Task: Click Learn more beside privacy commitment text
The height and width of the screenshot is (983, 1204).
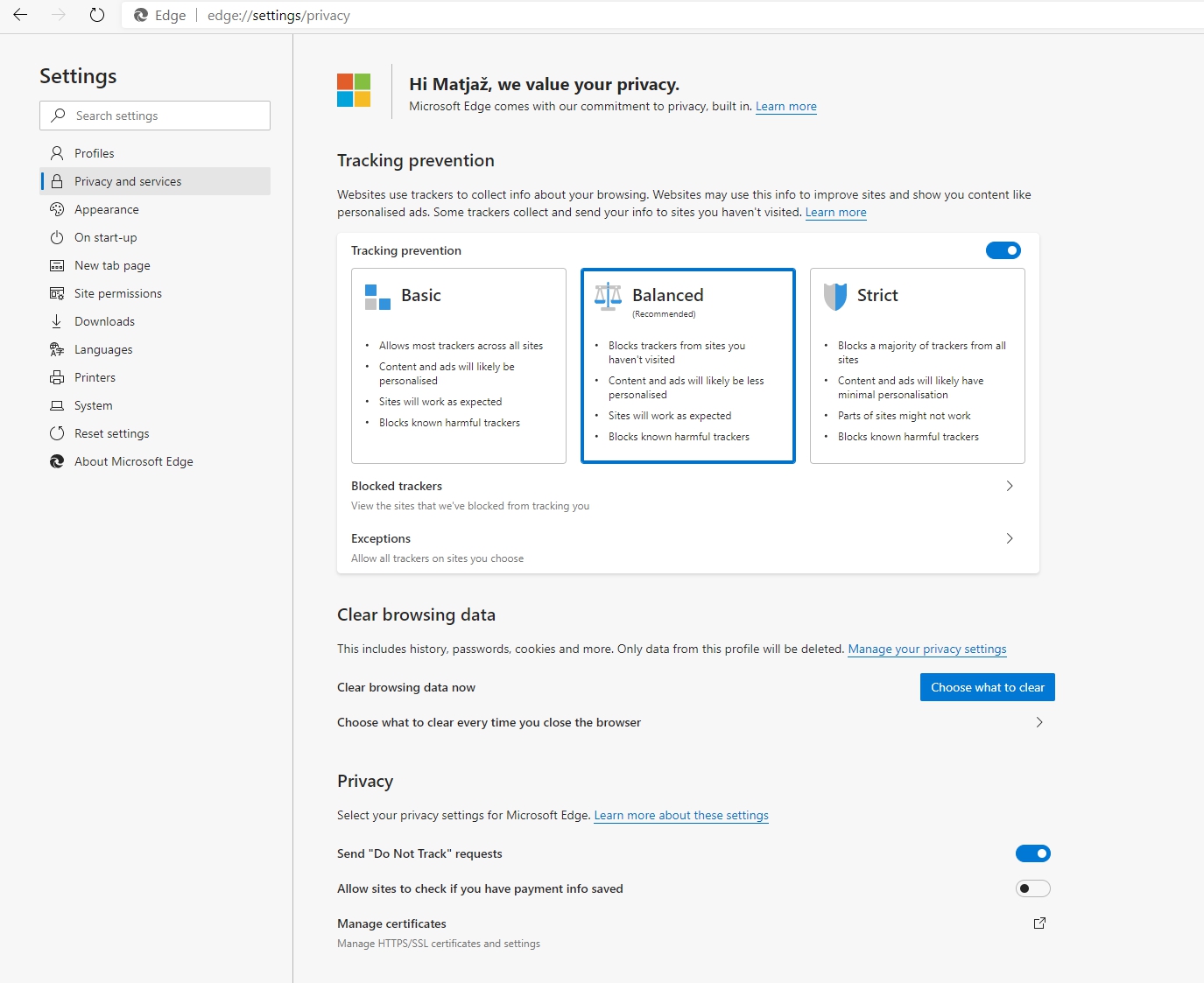Action: click(786, 107)
